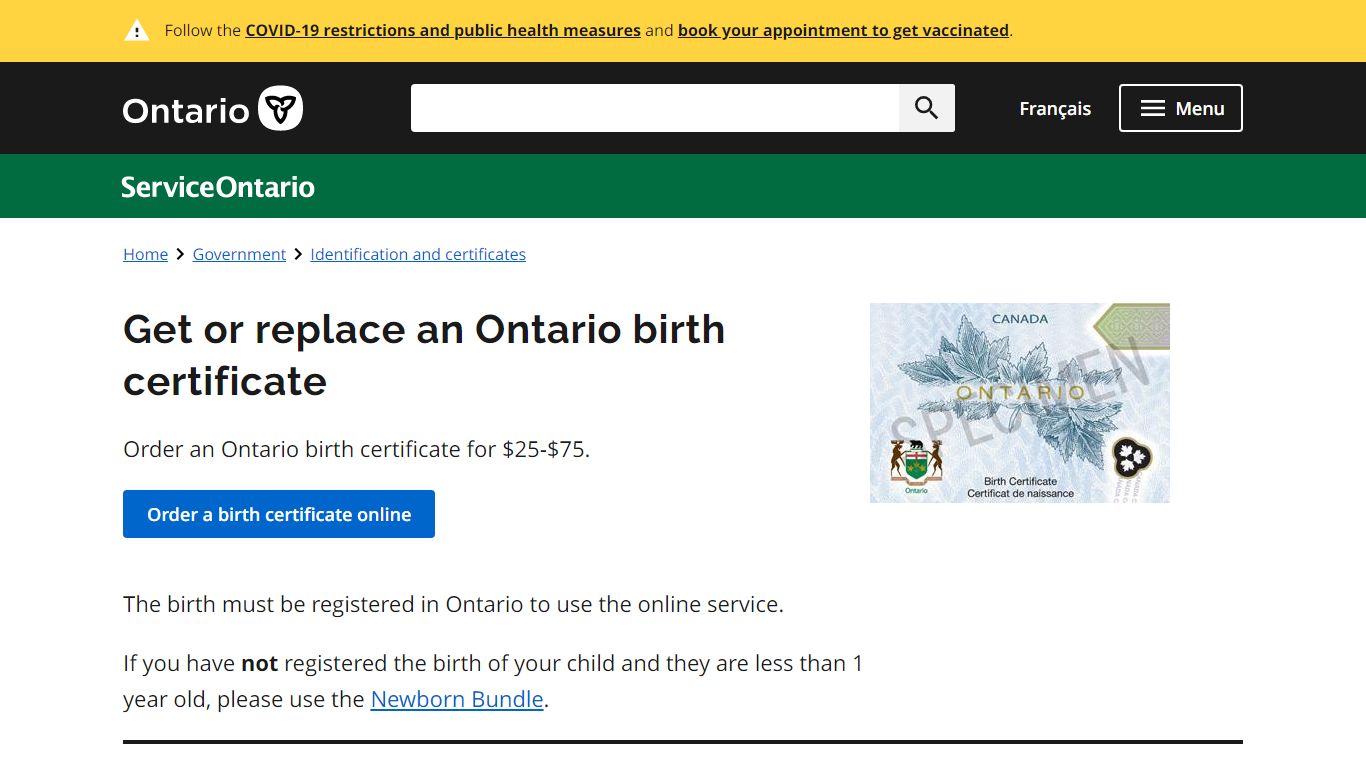
Task: Open COVID-19 restrictions and public health measures link
Action: click(443, 30)
